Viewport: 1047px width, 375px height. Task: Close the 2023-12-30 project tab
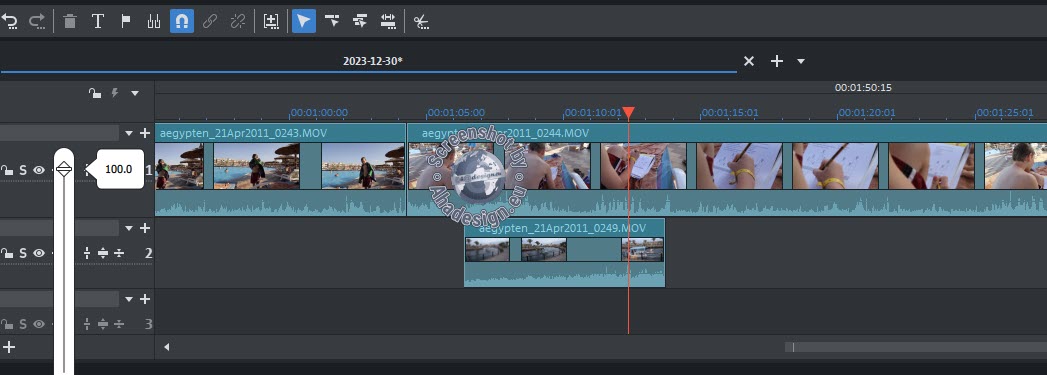point(749,61)
